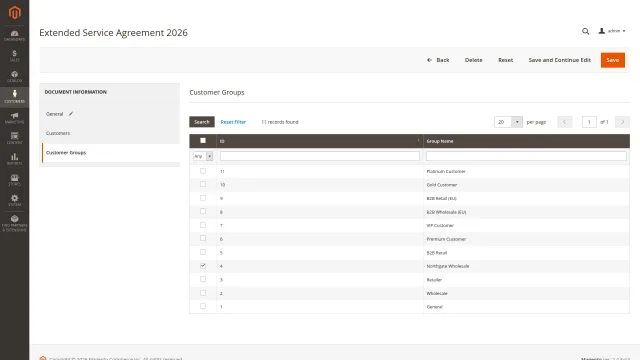Check the Premium Customer row checkbox

pos(203,238)
